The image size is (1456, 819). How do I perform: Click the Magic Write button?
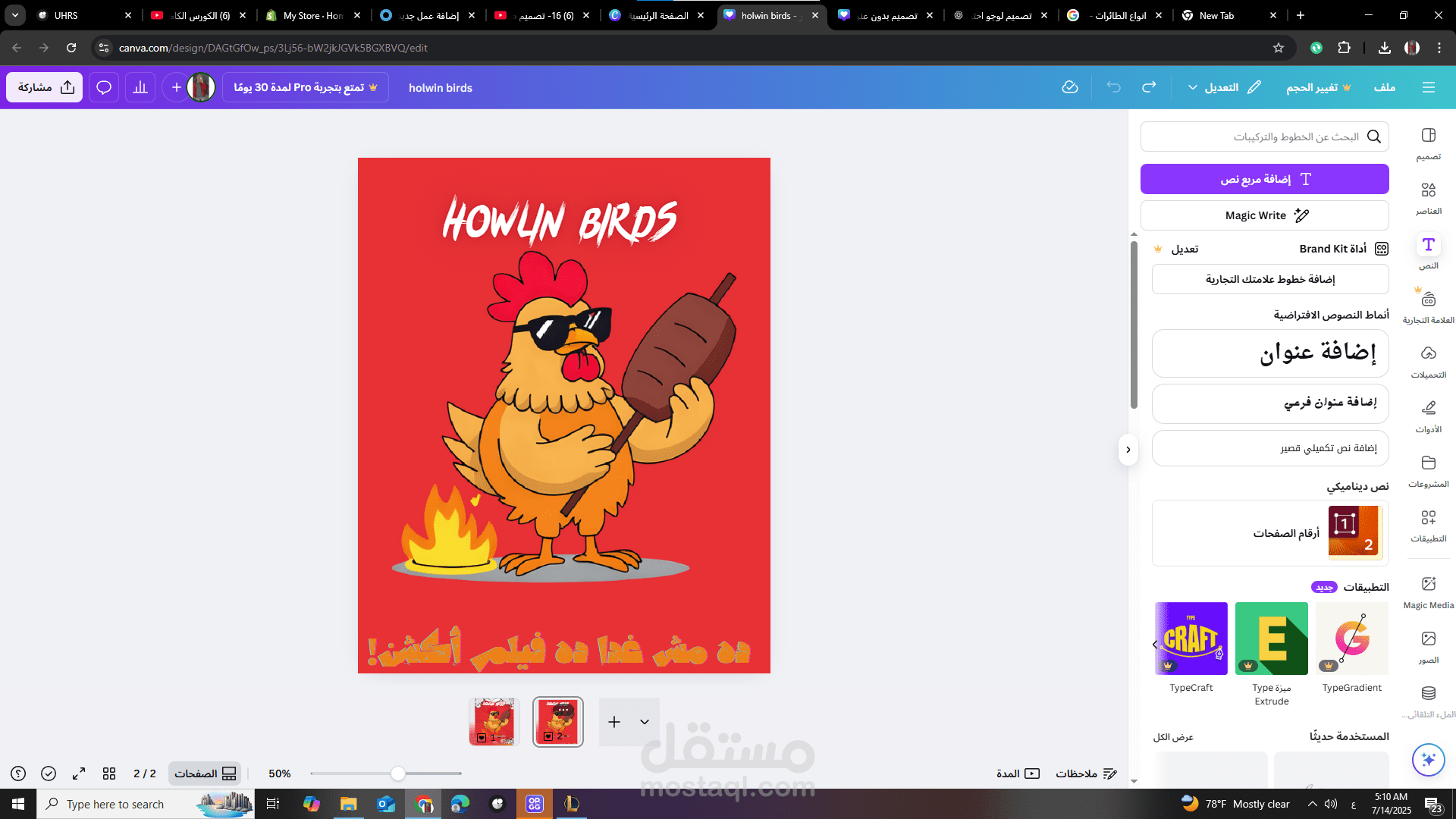pyautogui.click(x=1265, y=215)
